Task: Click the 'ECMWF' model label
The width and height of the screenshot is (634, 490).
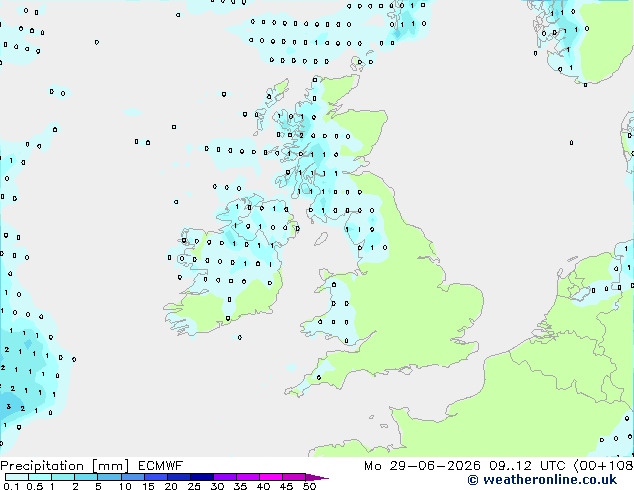Action: 161,466
